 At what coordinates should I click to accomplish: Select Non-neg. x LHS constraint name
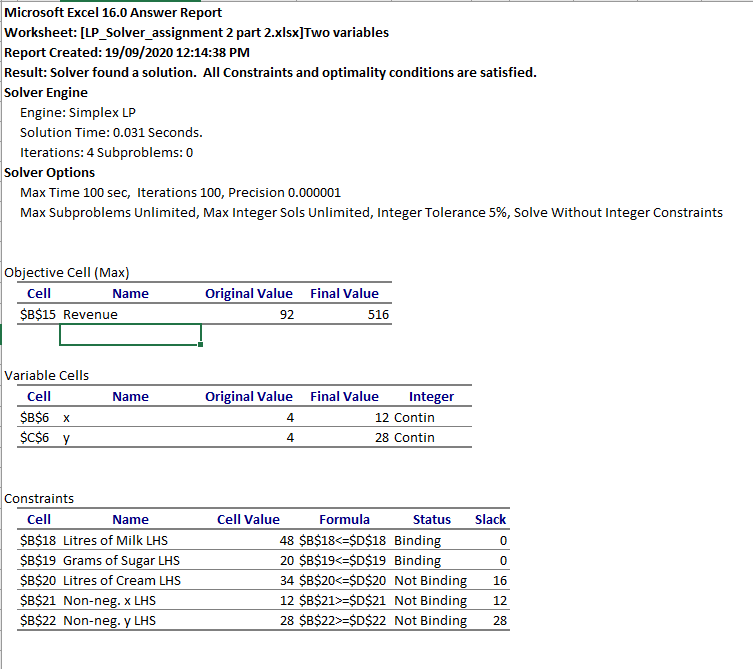coord(109,601)
